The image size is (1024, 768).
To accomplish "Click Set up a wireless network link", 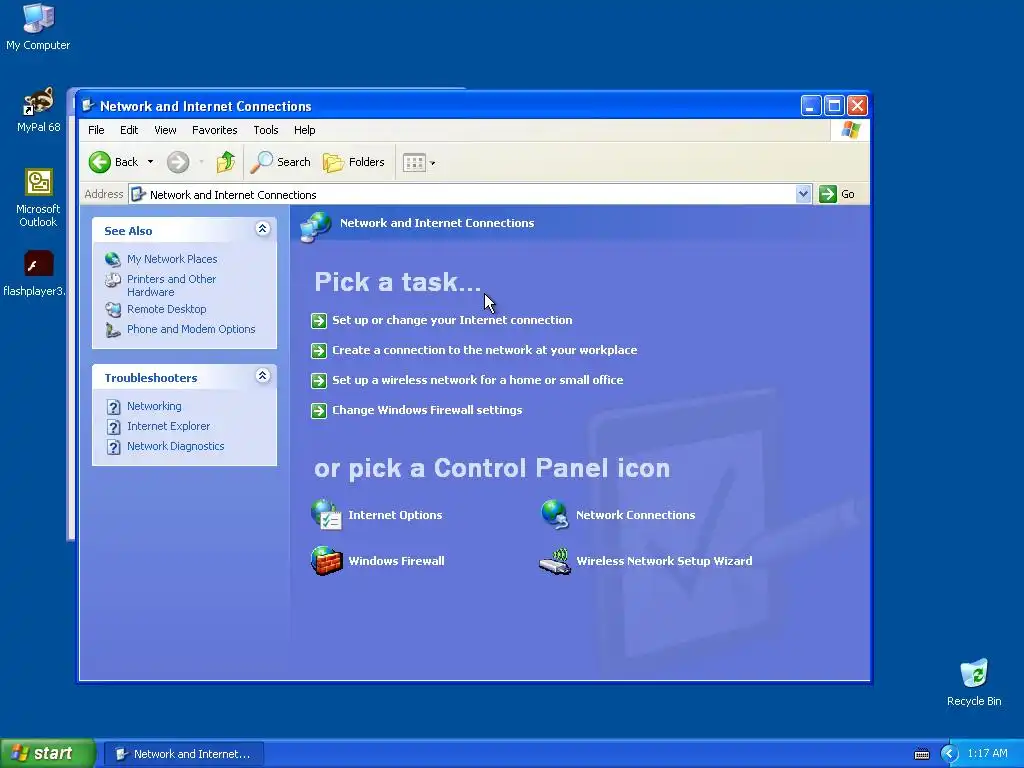I will [x=477, y=380].
